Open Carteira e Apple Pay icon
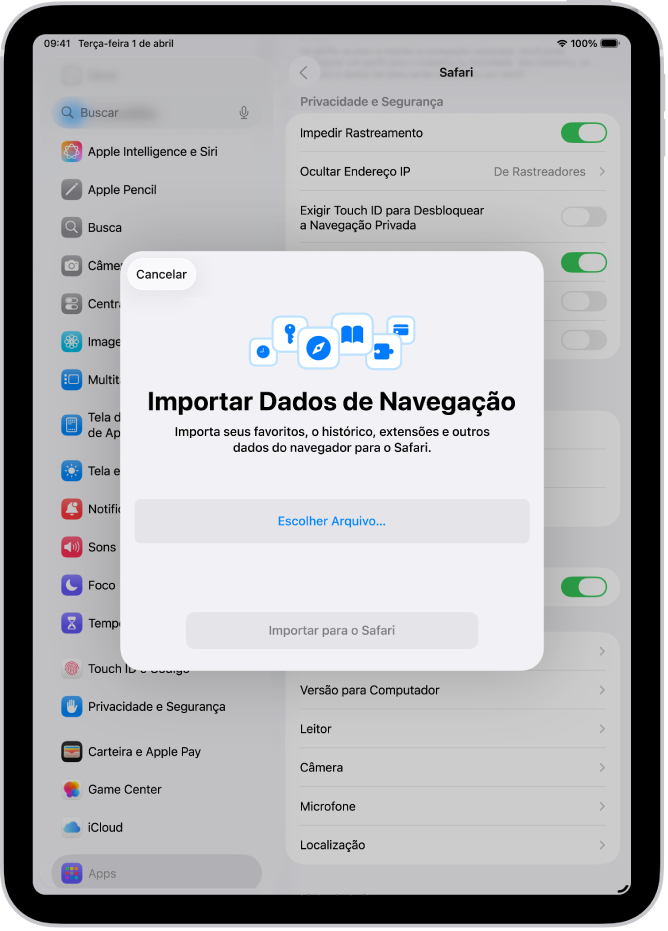This screenshot has width=668, height=931. pyautogui.click(x=71, y=752)
